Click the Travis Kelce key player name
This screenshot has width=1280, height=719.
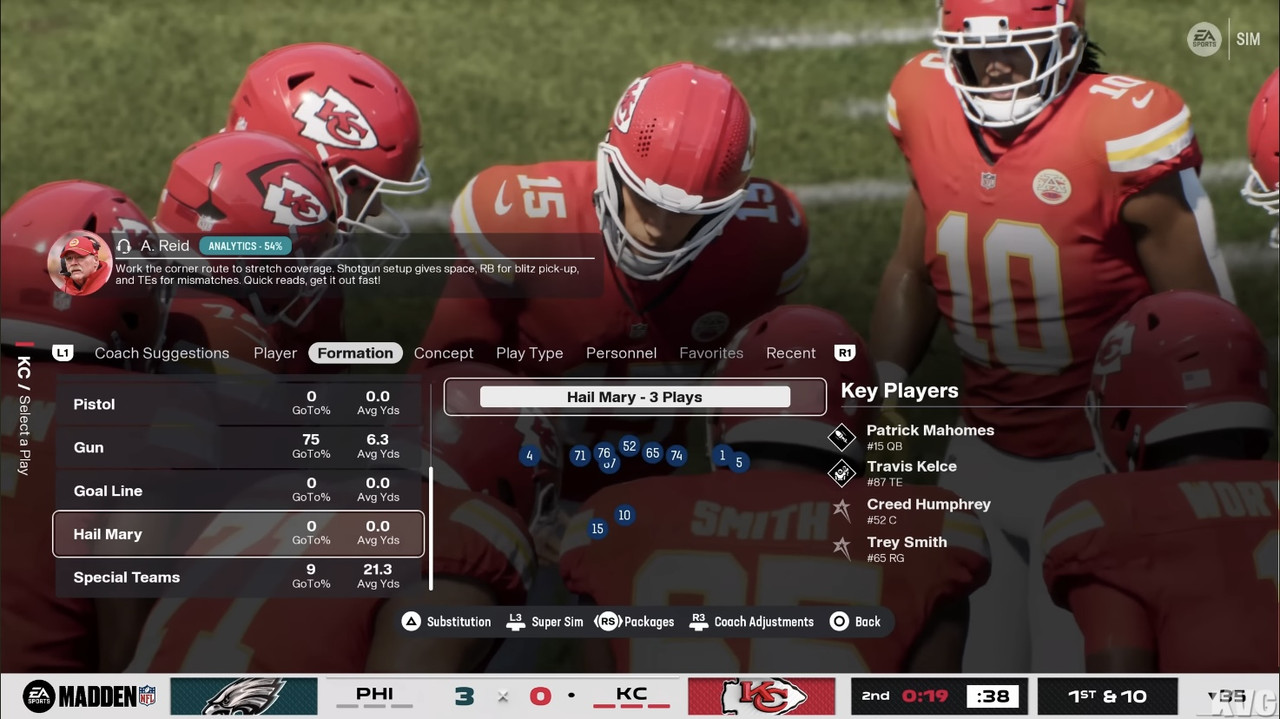(911, 466)
